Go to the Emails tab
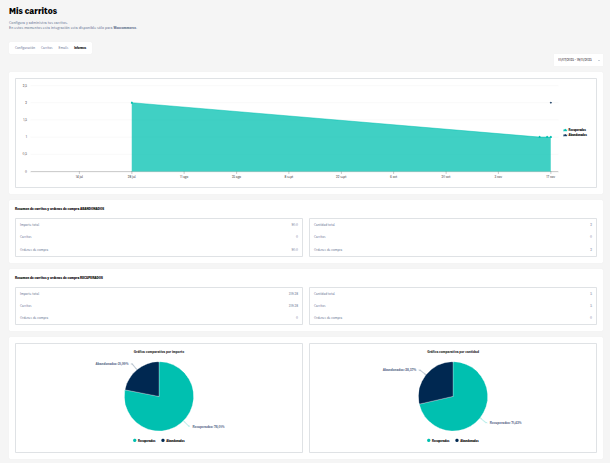 63,48
